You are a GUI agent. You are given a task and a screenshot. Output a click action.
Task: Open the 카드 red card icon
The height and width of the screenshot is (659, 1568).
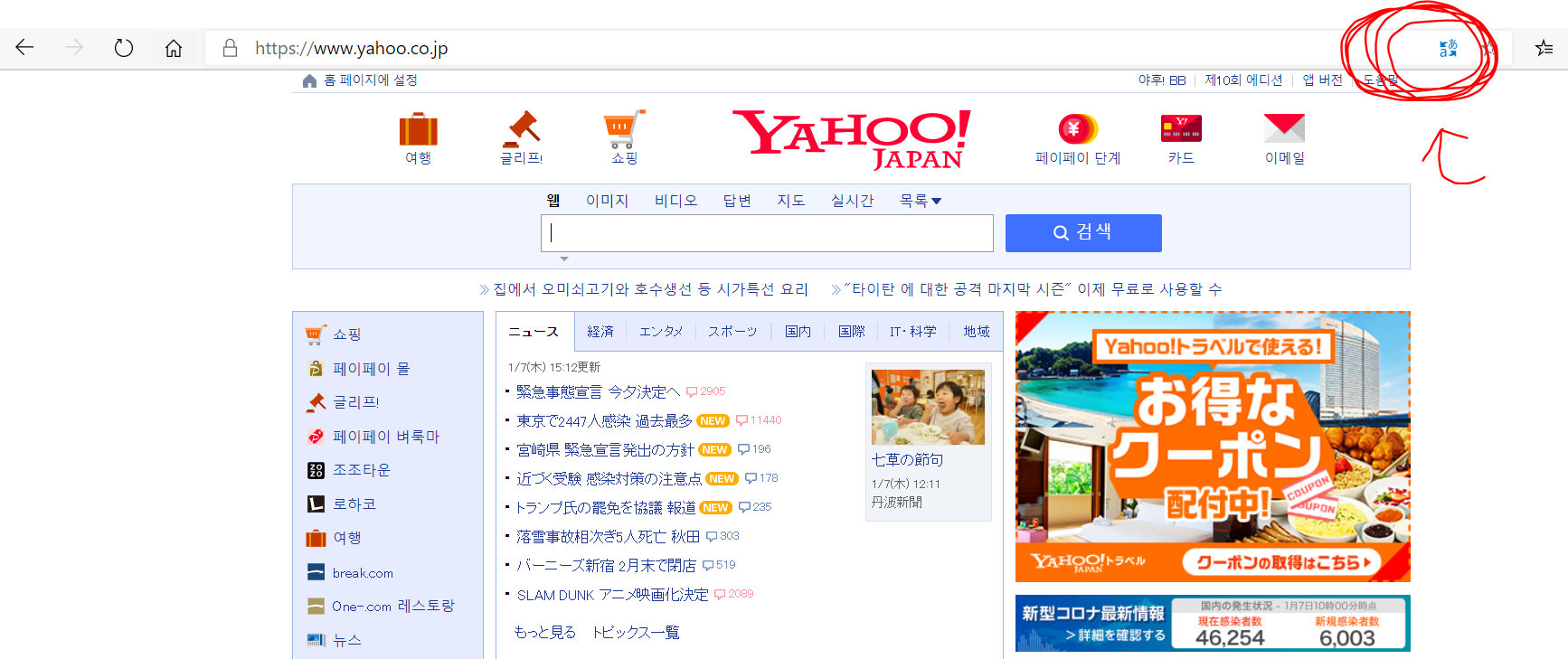pos(1181,128)
